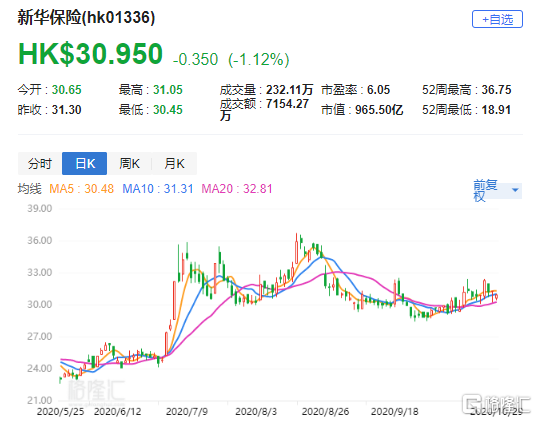The width and height of the screenshot is (537, 421).
Task: Click the 2020/8/26 date label
Action: [x=325, y=411]
